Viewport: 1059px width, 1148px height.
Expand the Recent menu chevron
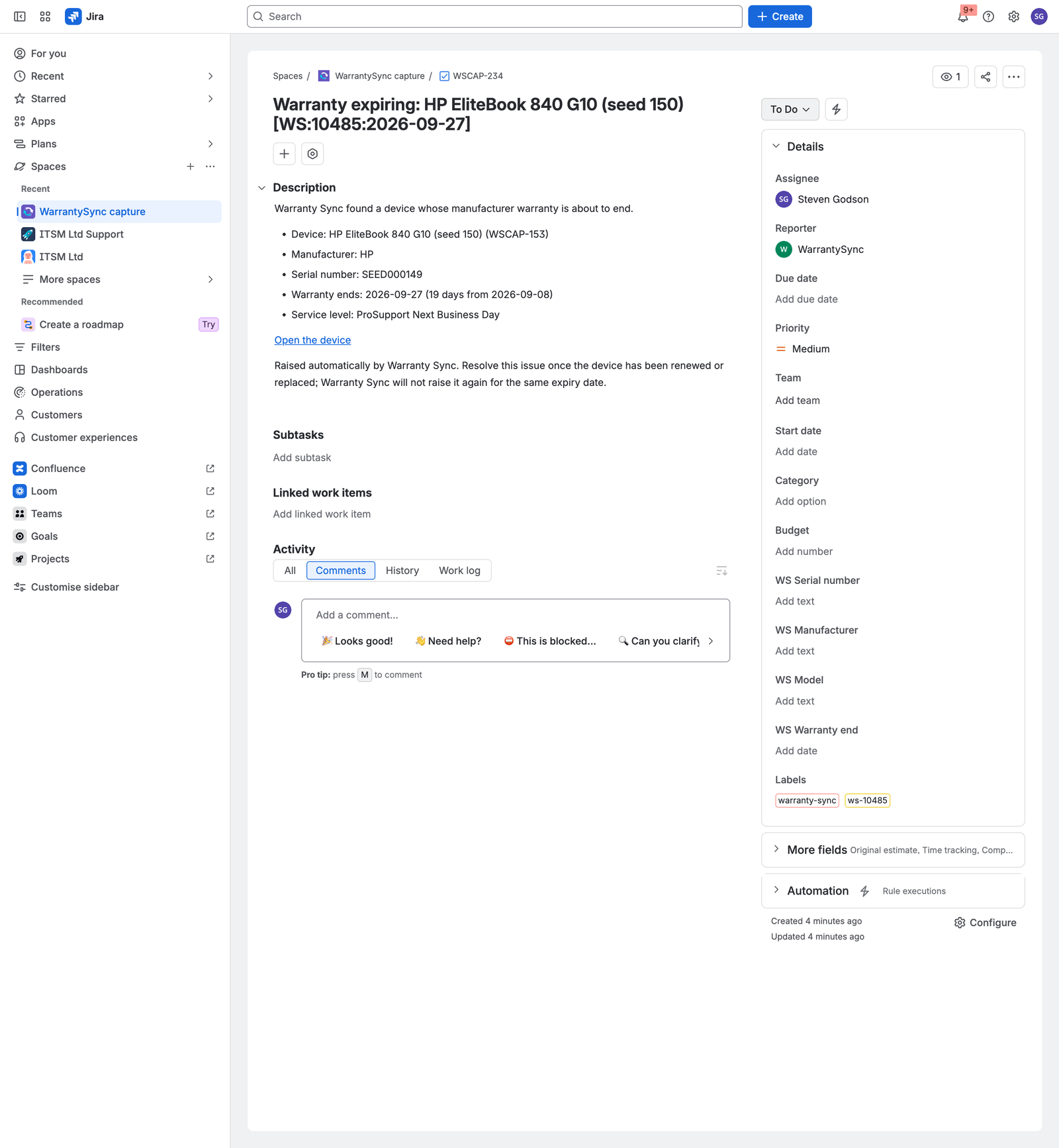(210, 76)
